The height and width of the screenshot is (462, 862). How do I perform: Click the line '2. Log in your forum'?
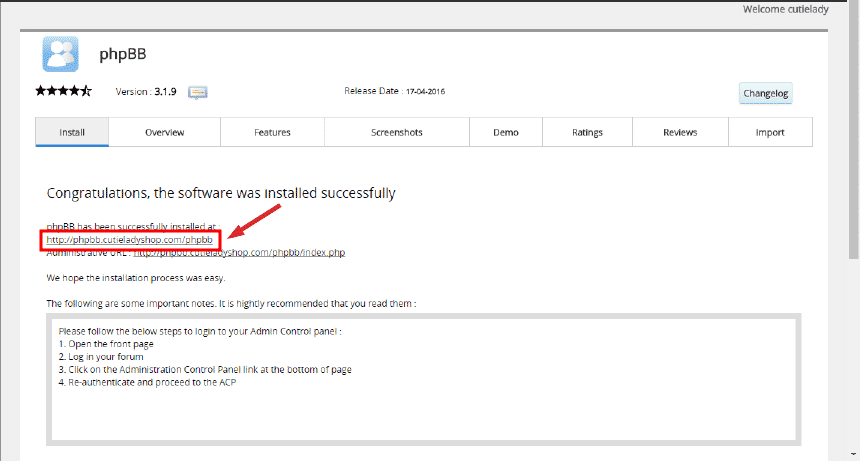click(x=101, y=356)
